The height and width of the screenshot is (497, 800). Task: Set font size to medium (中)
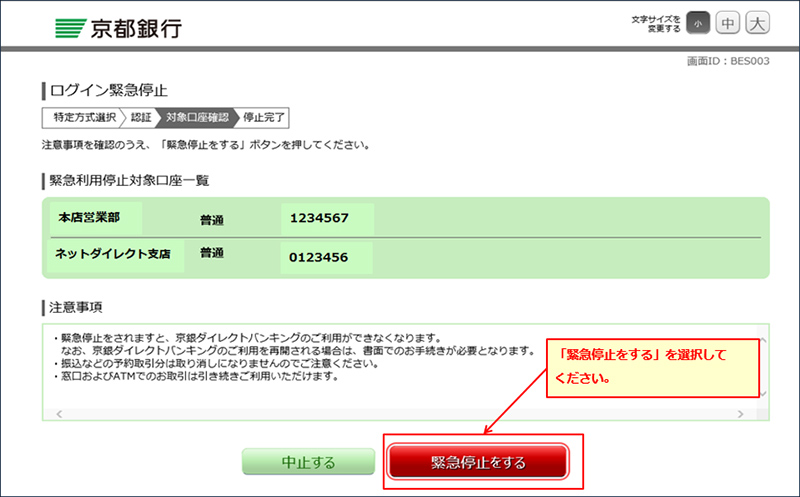[x=728, y=23]
